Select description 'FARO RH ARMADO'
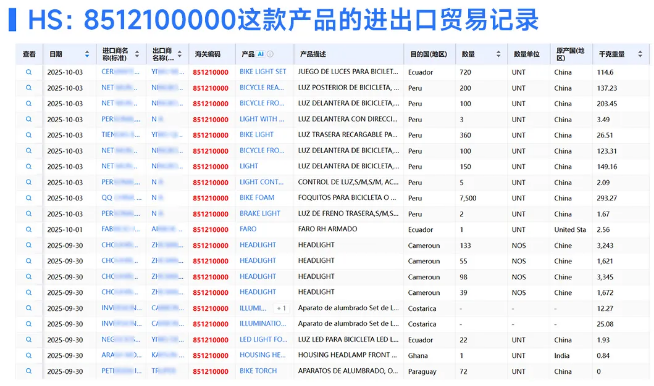Viewport: 654px width, 386px height. (327, 229)
